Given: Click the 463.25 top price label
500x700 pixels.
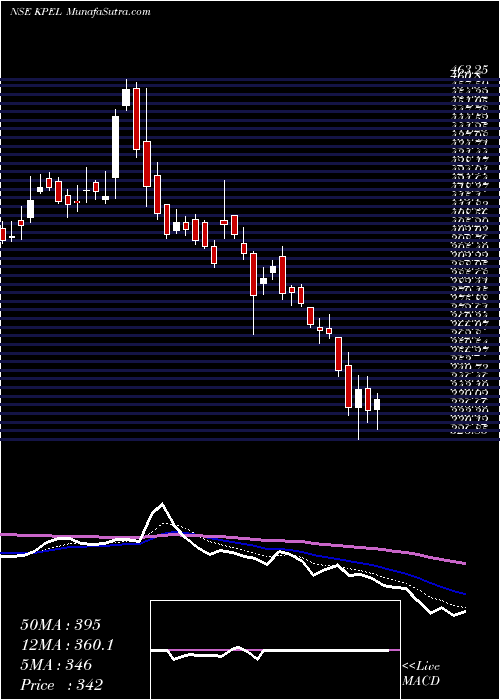Looking at the screenshot, I should coord(469,70).
